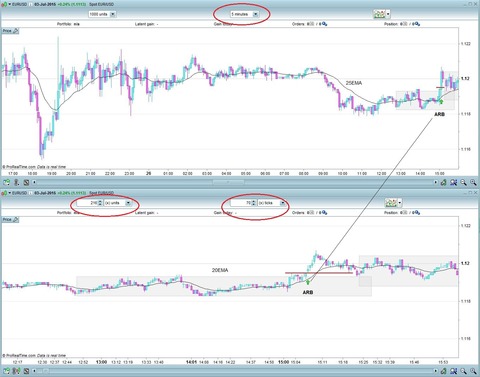This screenshot has width=480, height=377.
Task: Click the second bottom-left toolbar icon of bottom chart
Action: (16, 371)
